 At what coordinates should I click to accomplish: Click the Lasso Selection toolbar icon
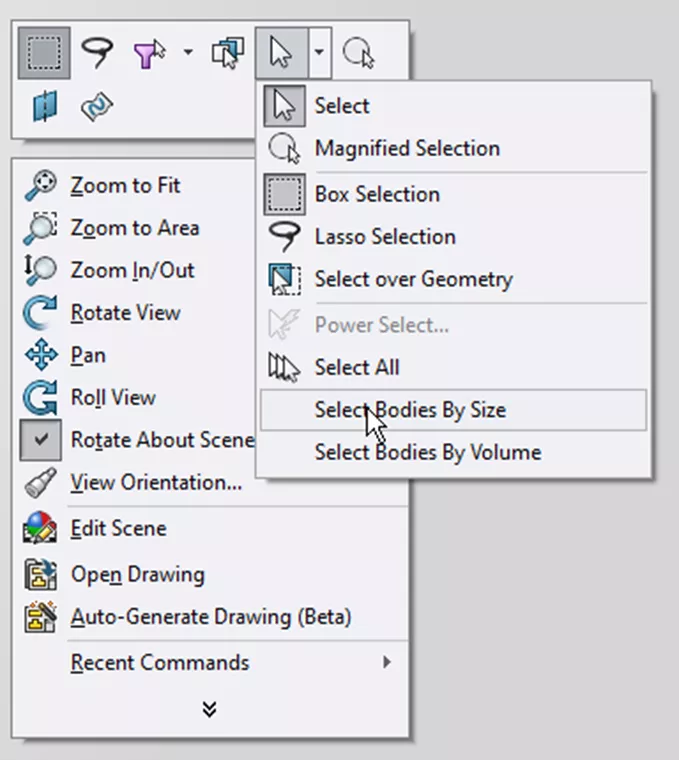(x=98, y=53)
